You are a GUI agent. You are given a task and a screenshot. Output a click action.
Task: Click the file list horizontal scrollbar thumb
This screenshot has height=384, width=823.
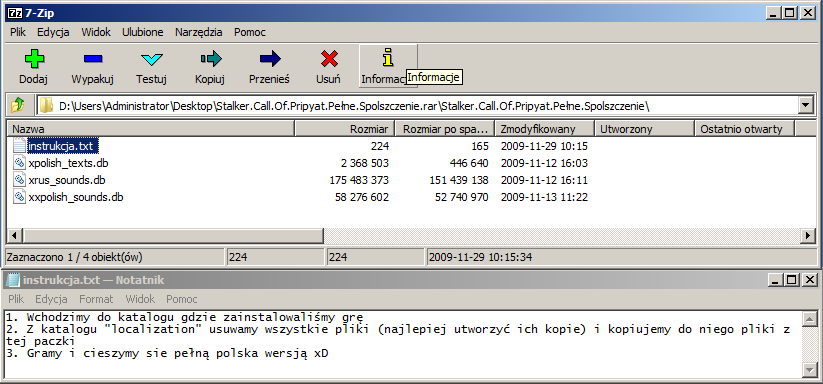(x=173, y=236)
